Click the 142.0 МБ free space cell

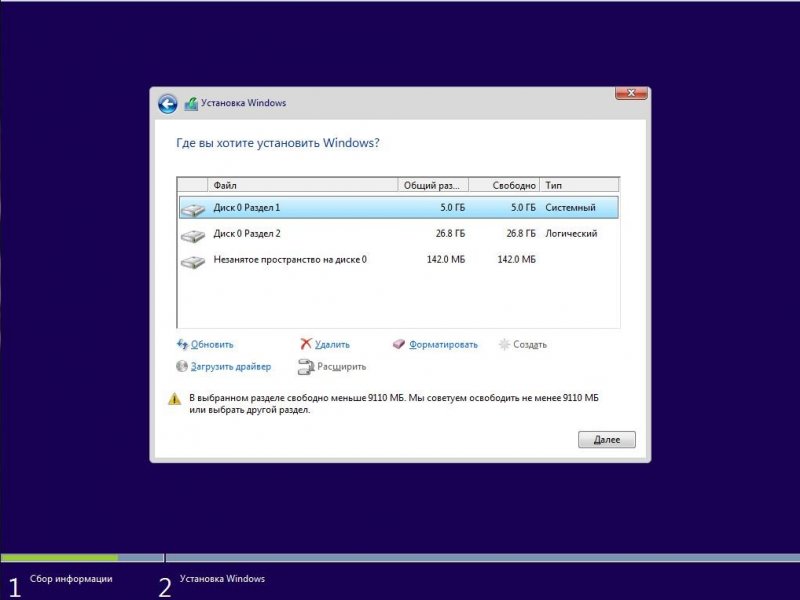[x=516, y=260]
